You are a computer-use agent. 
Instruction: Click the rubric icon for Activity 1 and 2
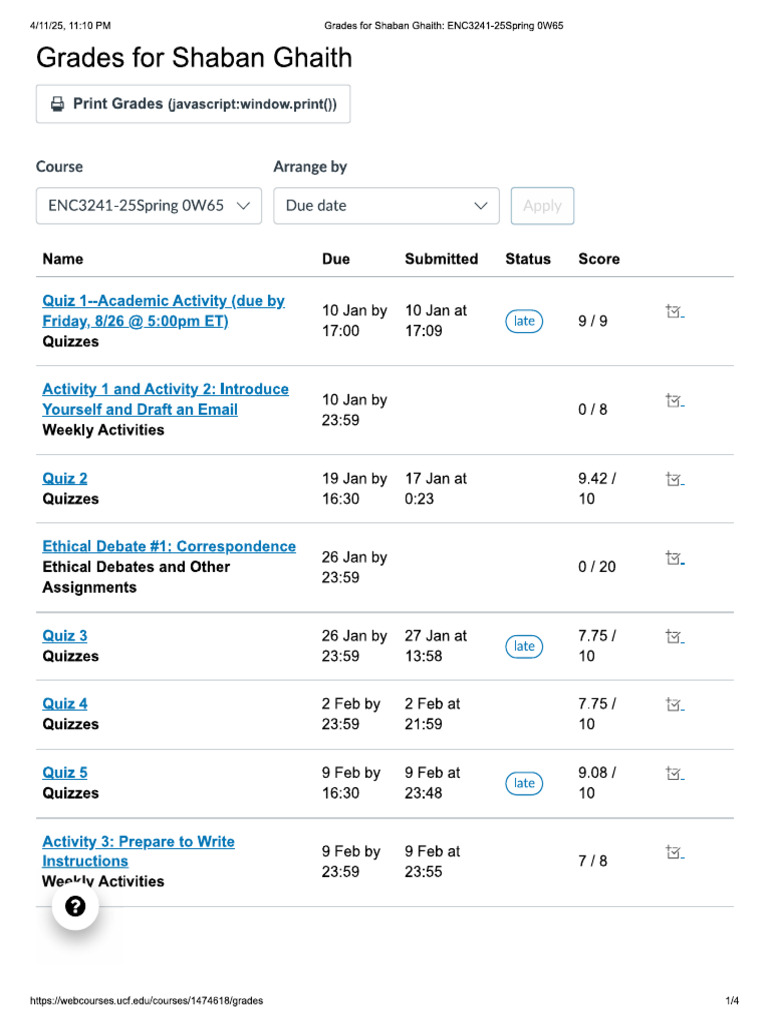[675, 400]
